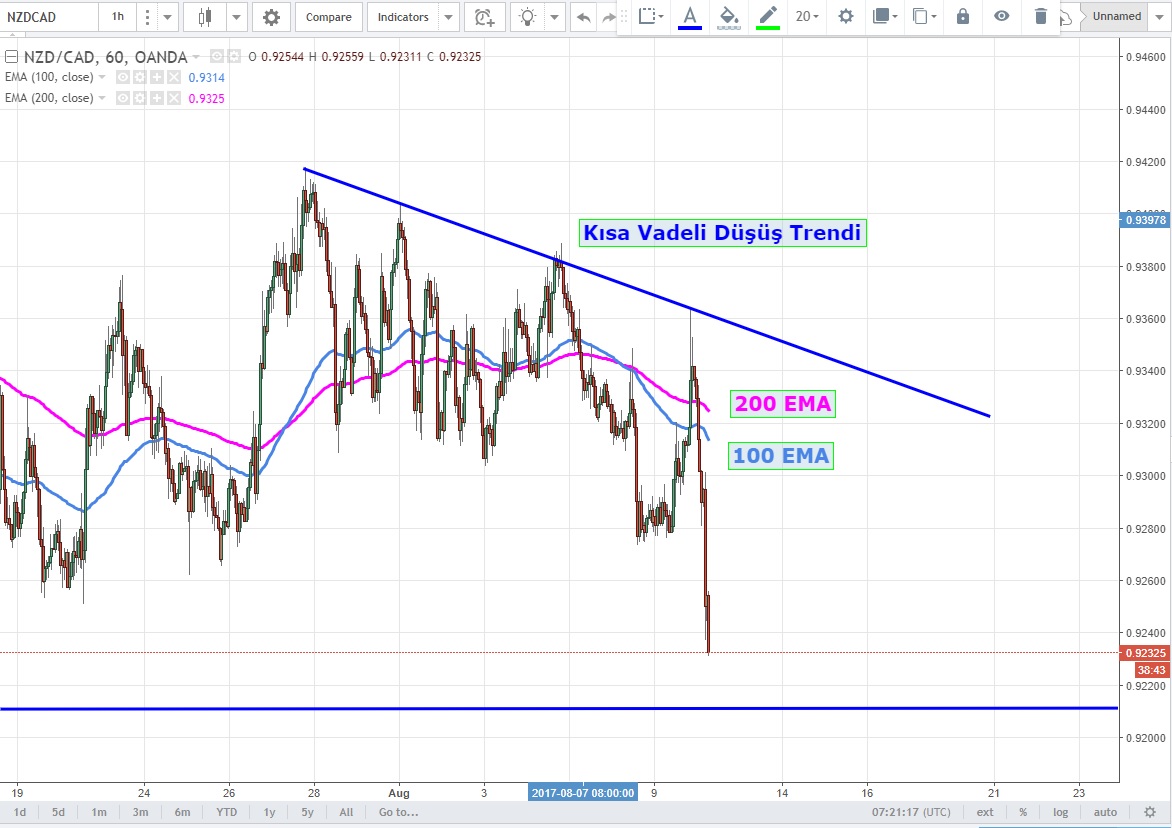Hide the EMA (100, close) indicator

tap(123, 77)
